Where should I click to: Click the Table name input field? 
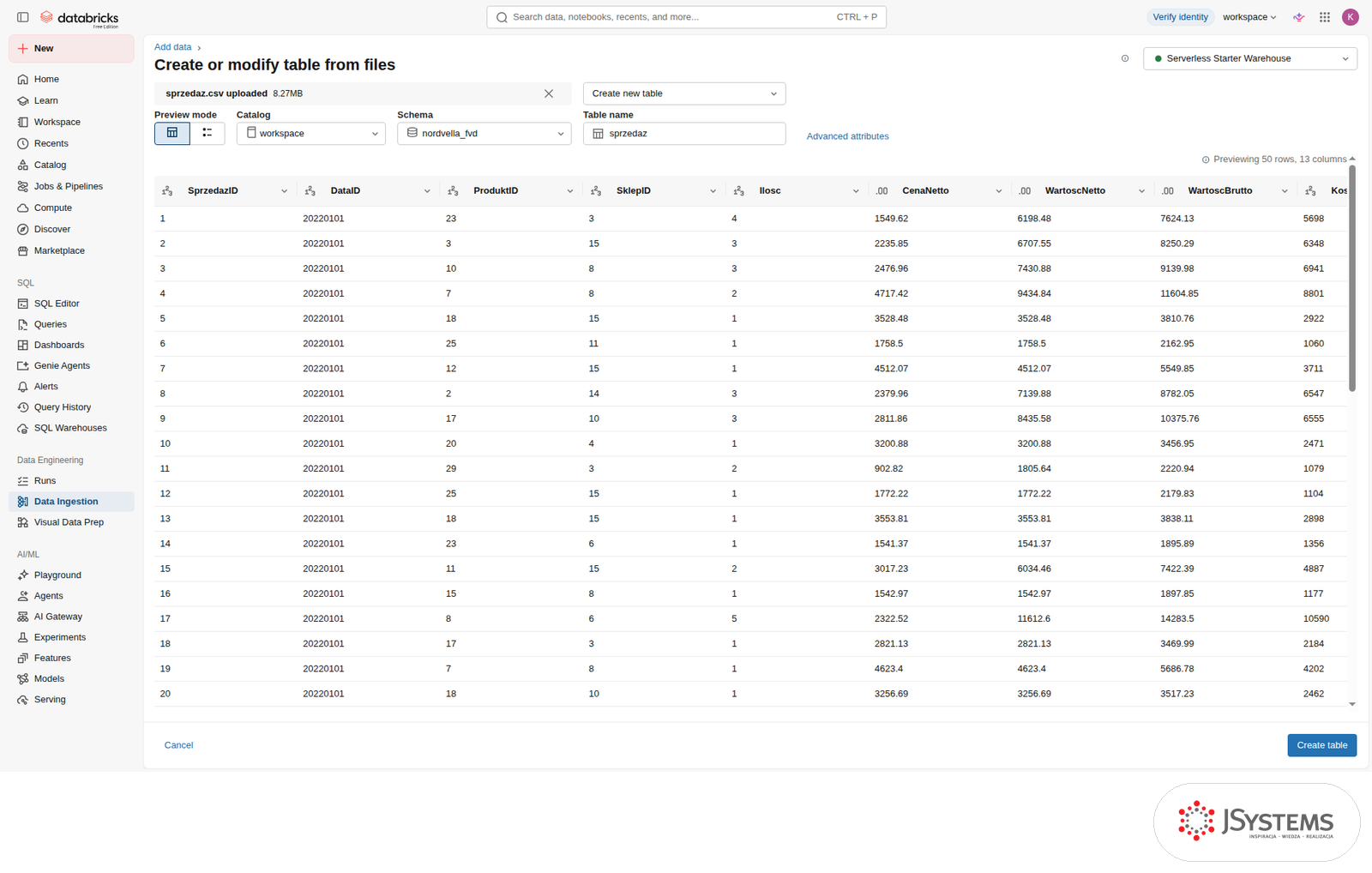pyautogui.click(x=684, y=134)
